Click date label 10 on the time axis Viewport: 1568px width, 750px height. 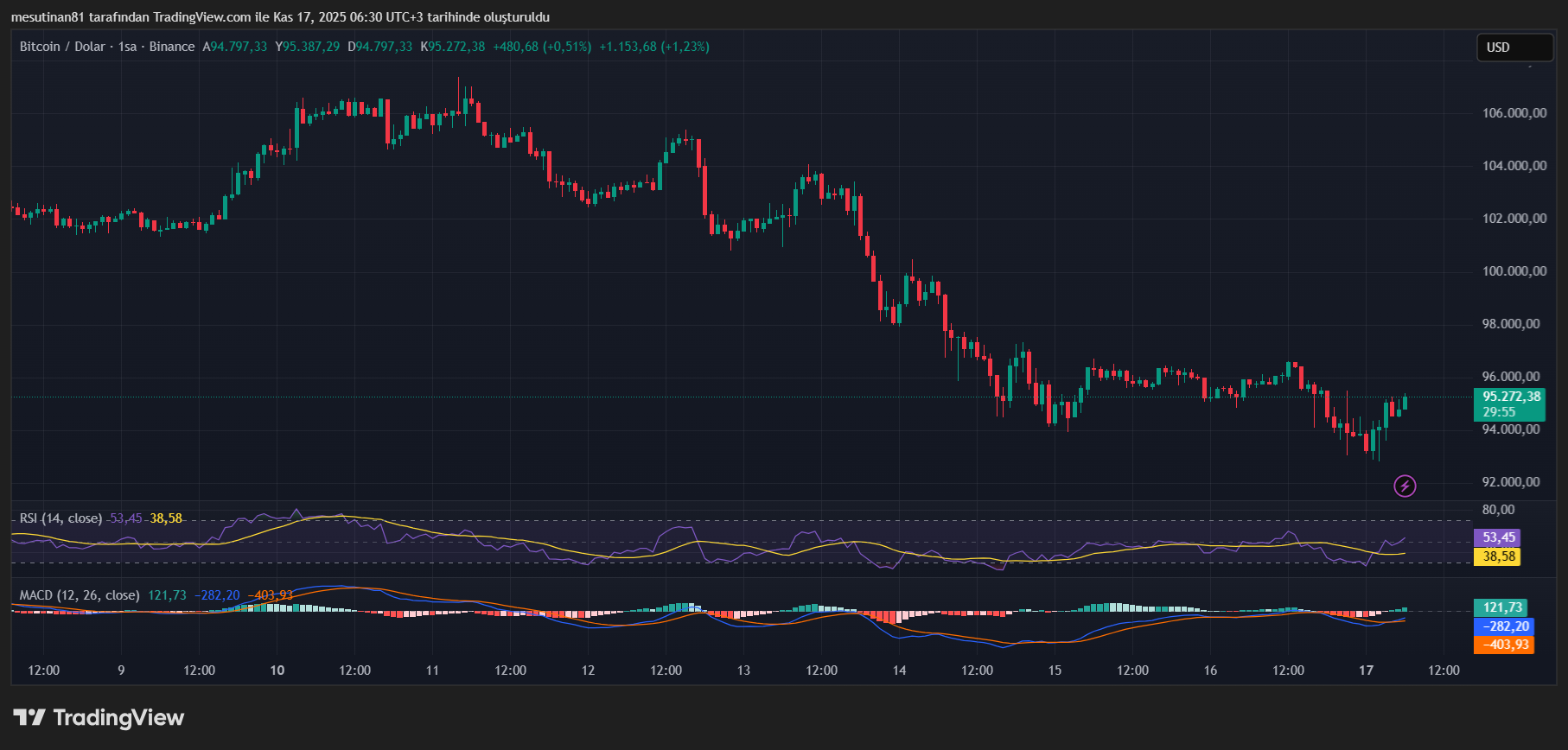[277, 671]
